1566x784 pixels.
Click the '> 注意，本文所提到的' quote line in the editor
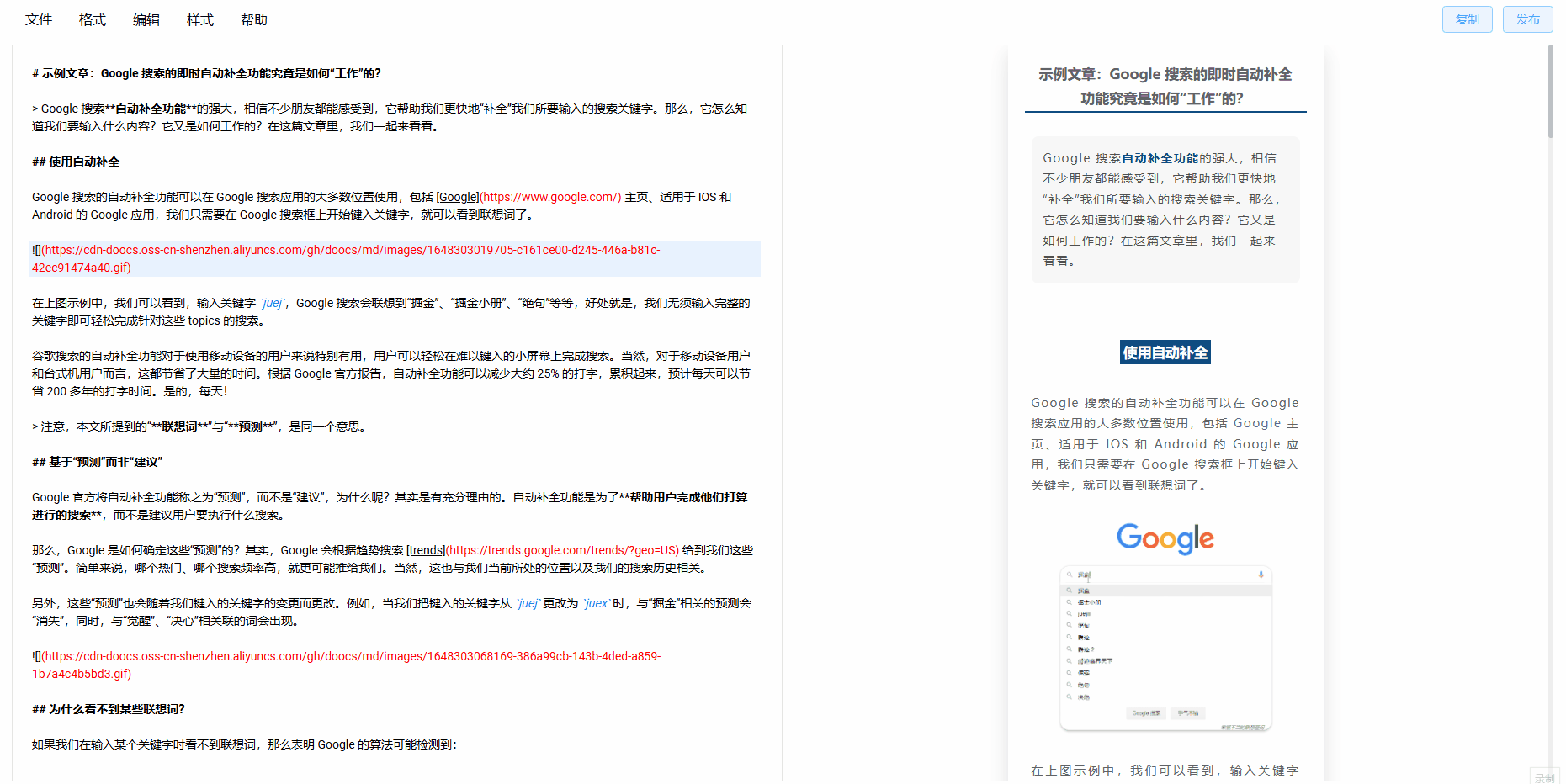pyautogui.click(x=199, y=426)
